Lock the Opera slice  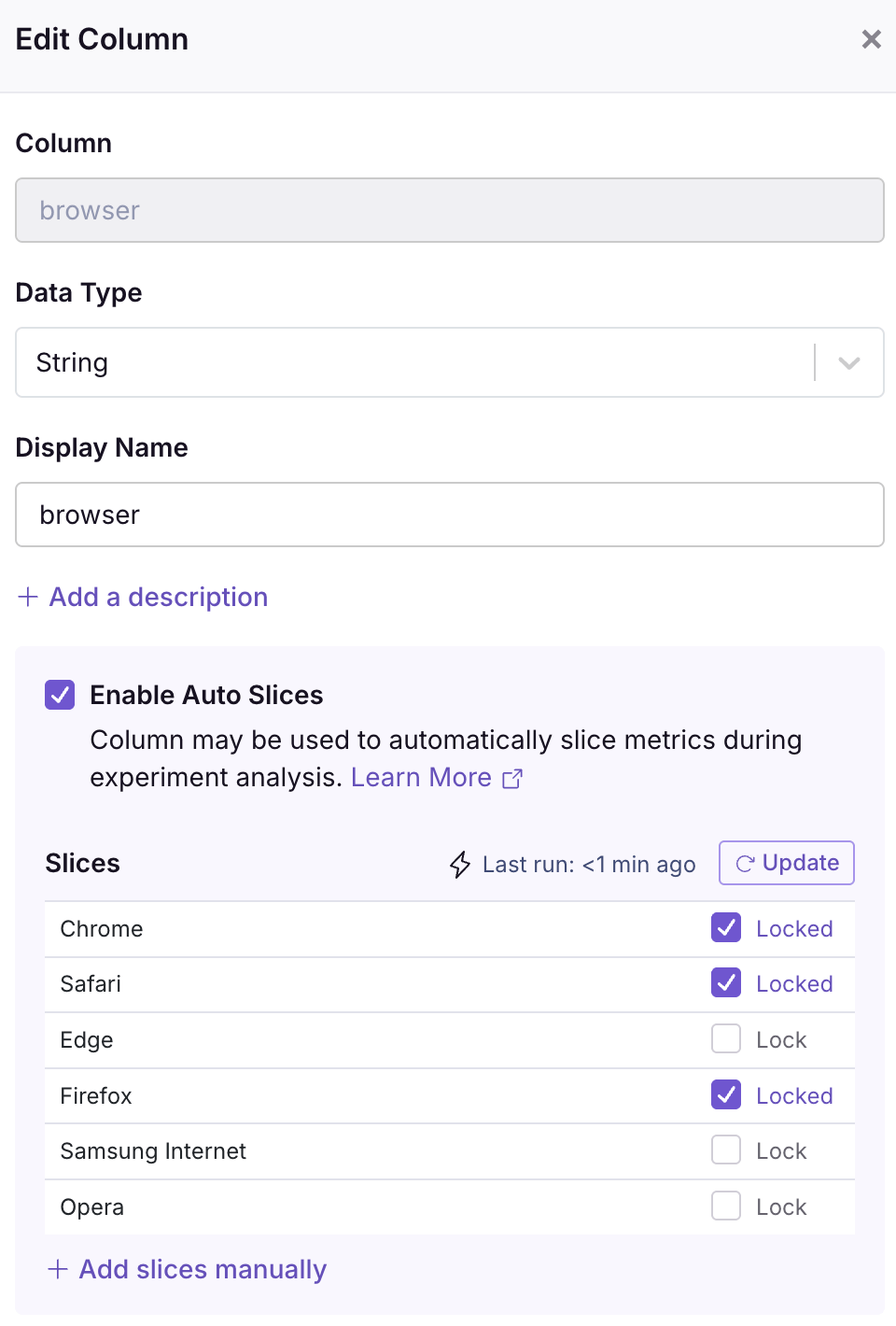(x=725, y=1206)
